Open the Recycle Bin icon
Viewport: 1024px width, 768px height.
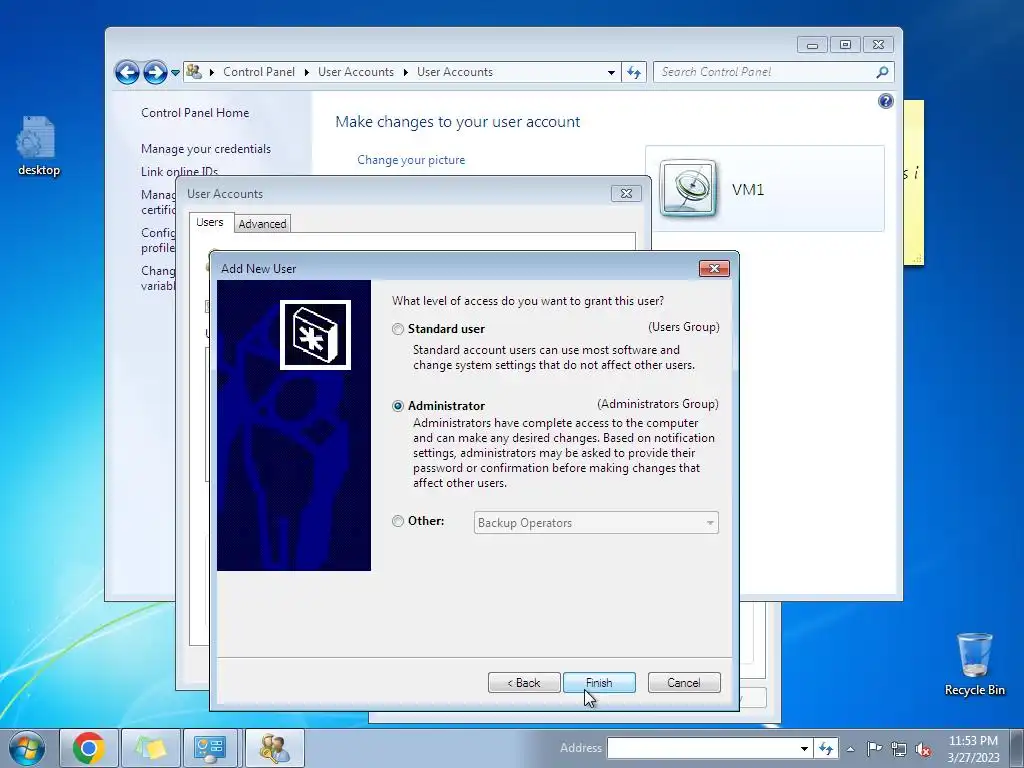[x=974, y=664]
